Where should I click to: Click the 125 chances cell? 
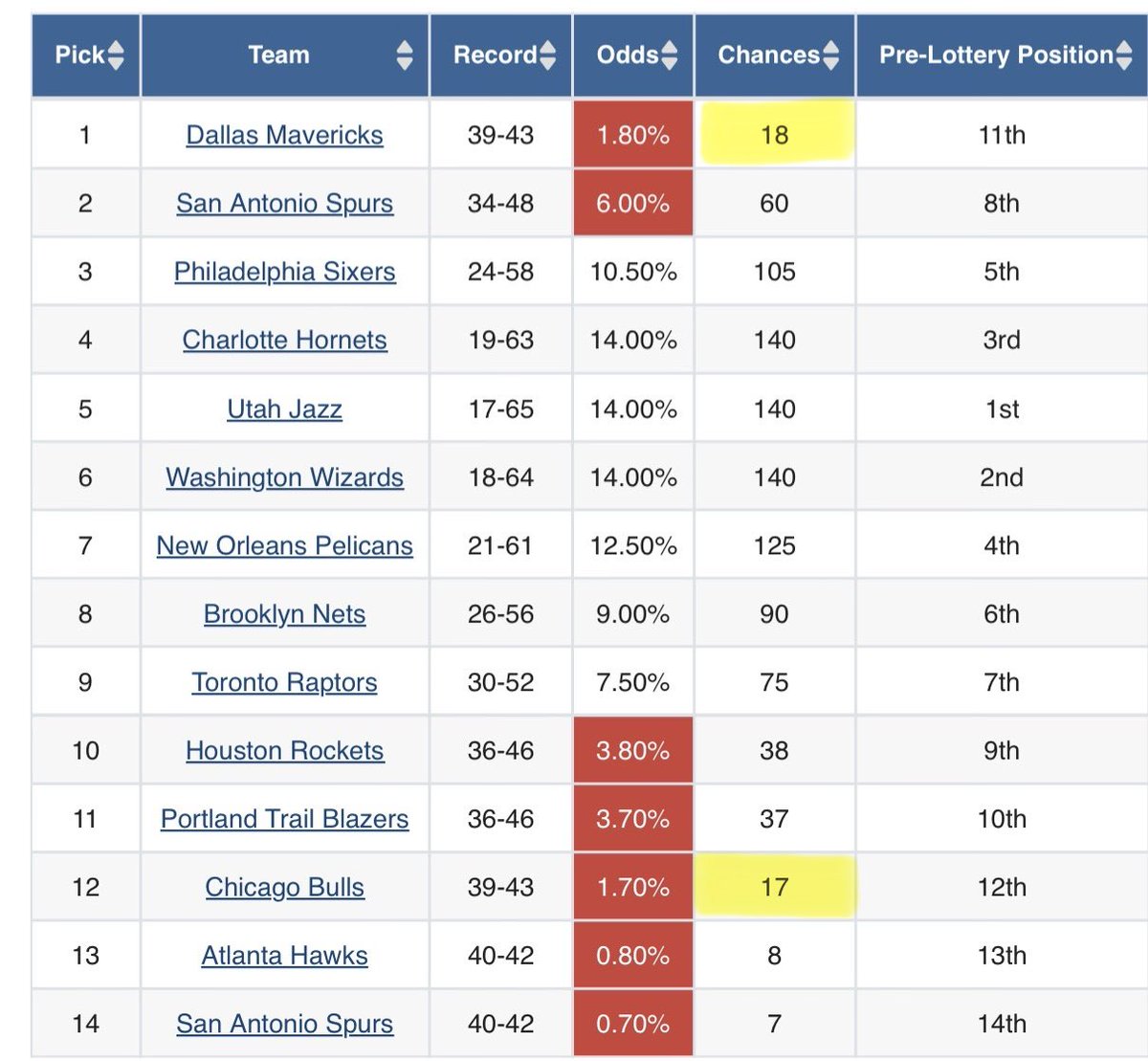(x=775, y=545)
